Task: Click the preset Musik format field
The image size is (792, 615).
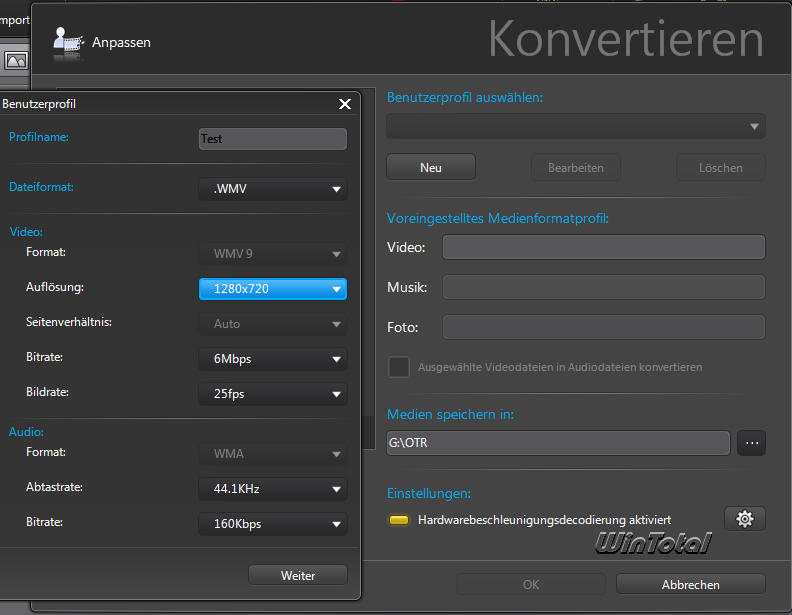Action: 604,287
